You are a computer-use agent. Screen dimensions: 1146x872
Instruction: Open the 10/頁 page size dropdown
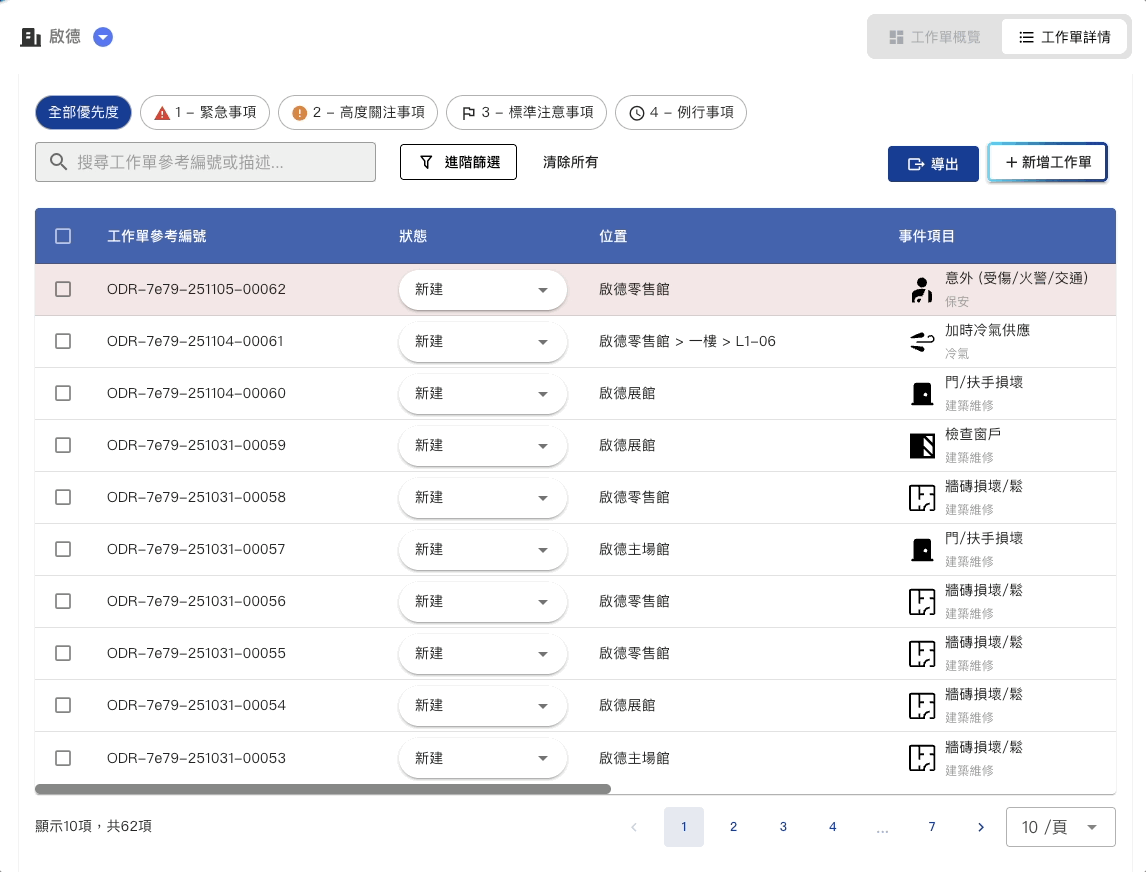click(1060, 827)
